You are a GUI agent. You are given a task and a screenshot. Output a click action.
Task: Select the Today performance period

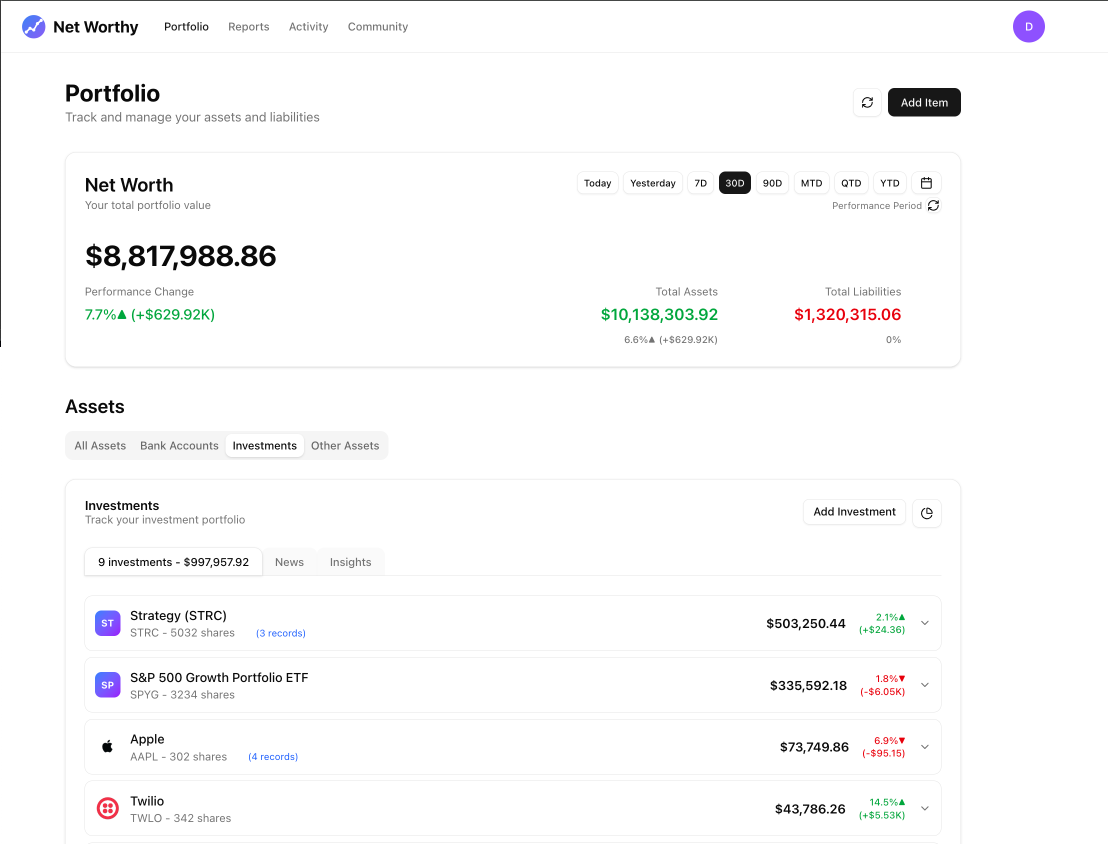597,183
